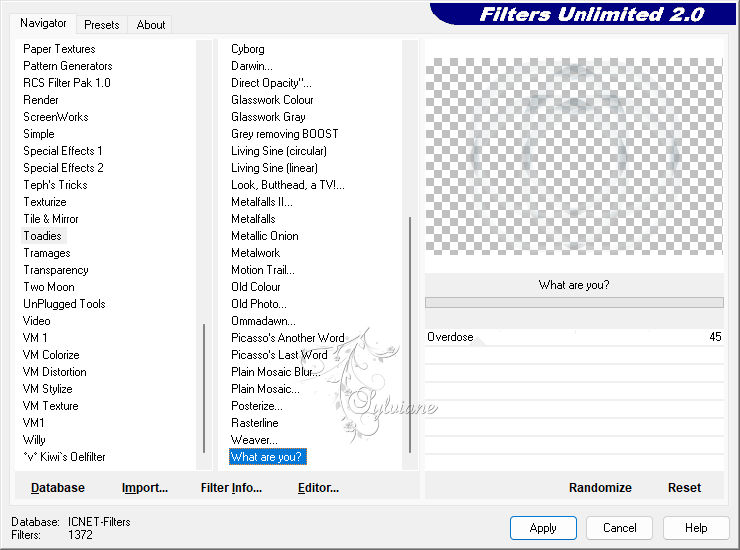Select Living Sine (linear) filter

pos(274,168)
